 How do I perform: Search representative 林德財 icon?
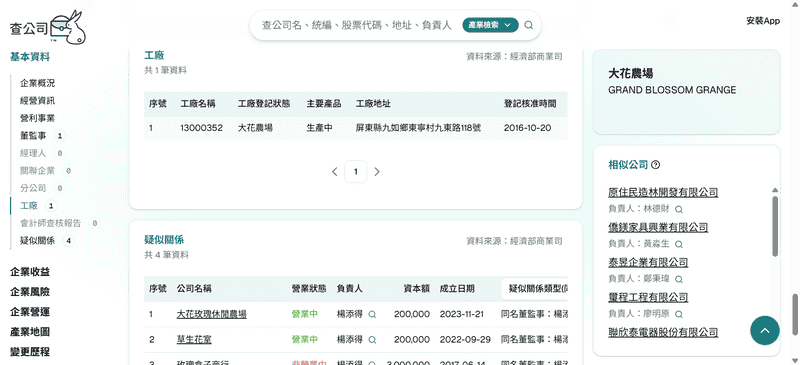click(679, 209)
